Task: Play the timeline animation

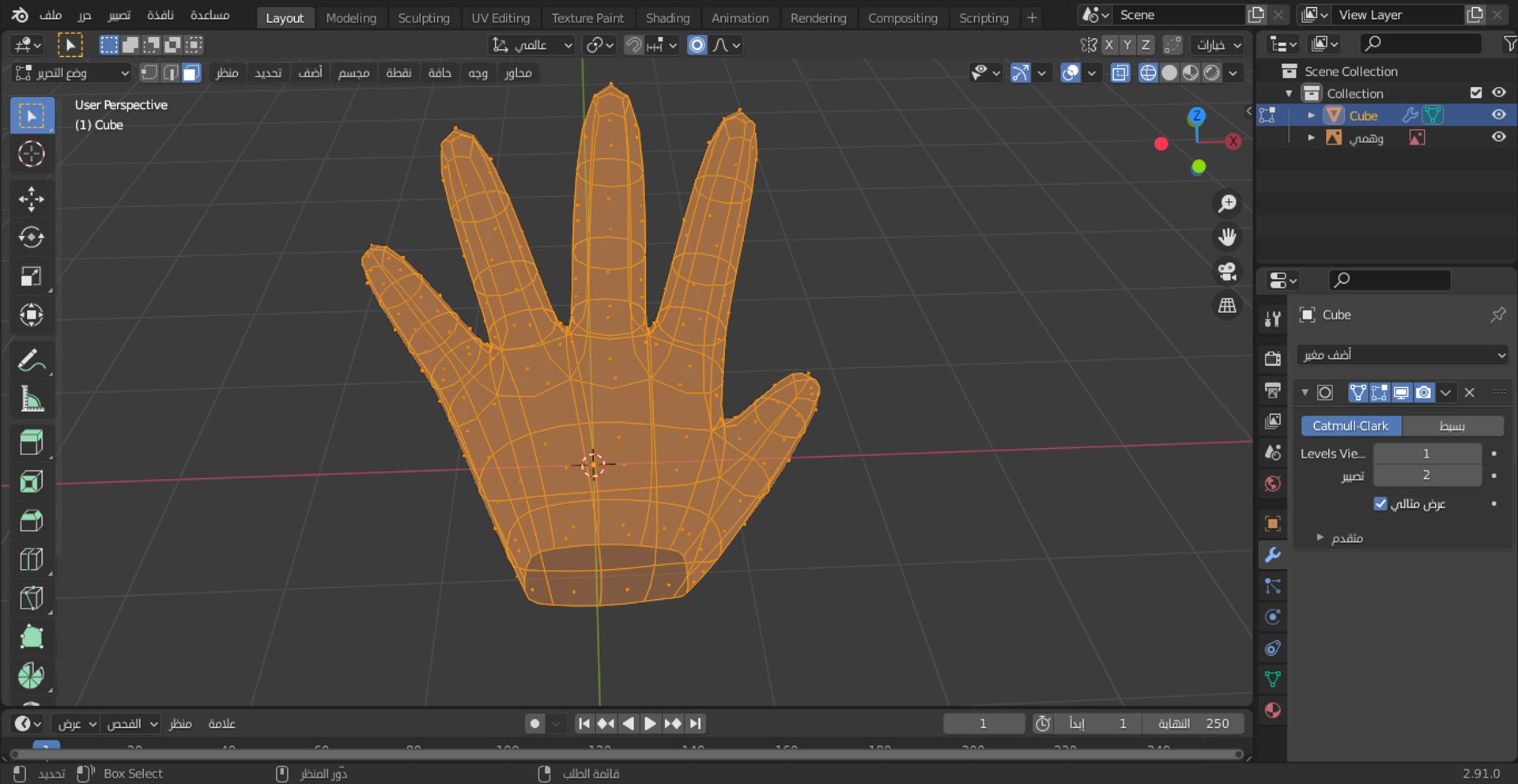Action: pos(650,723)
